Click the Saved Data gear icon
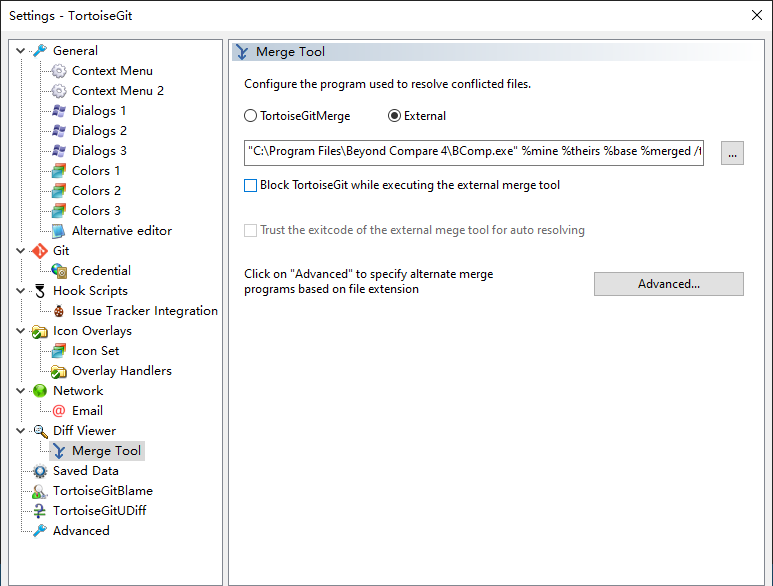 click(x=40, y=471)
